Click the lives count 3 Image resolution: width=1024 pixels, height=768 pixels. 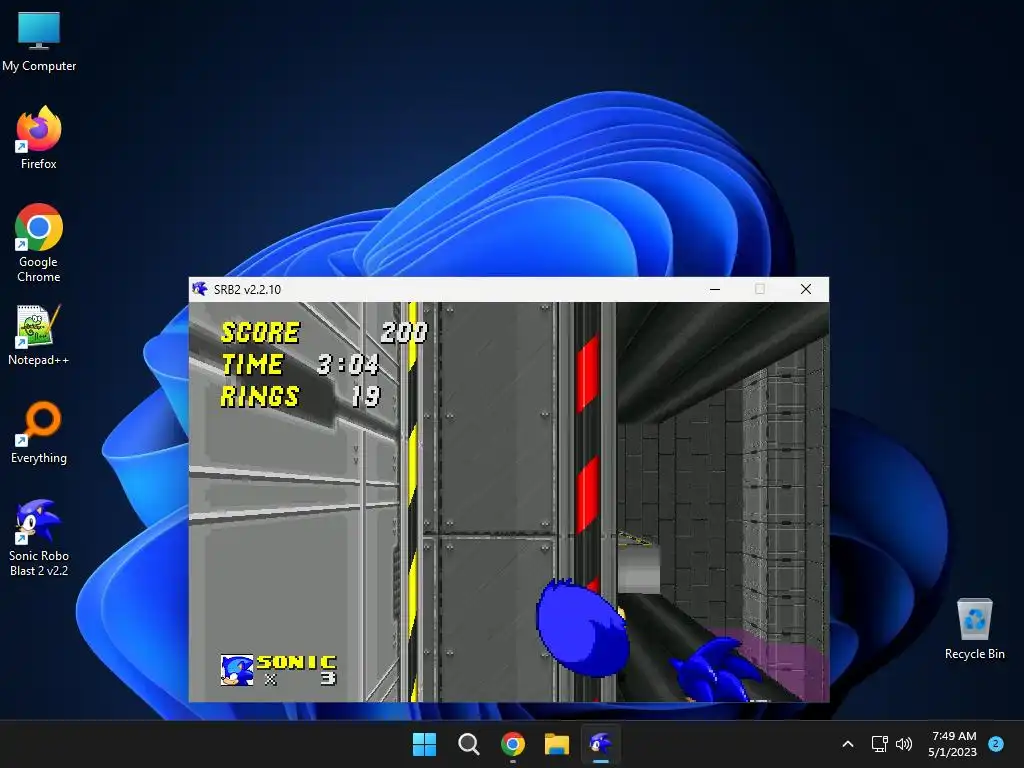pyautogui.click(x=328, y=679)
